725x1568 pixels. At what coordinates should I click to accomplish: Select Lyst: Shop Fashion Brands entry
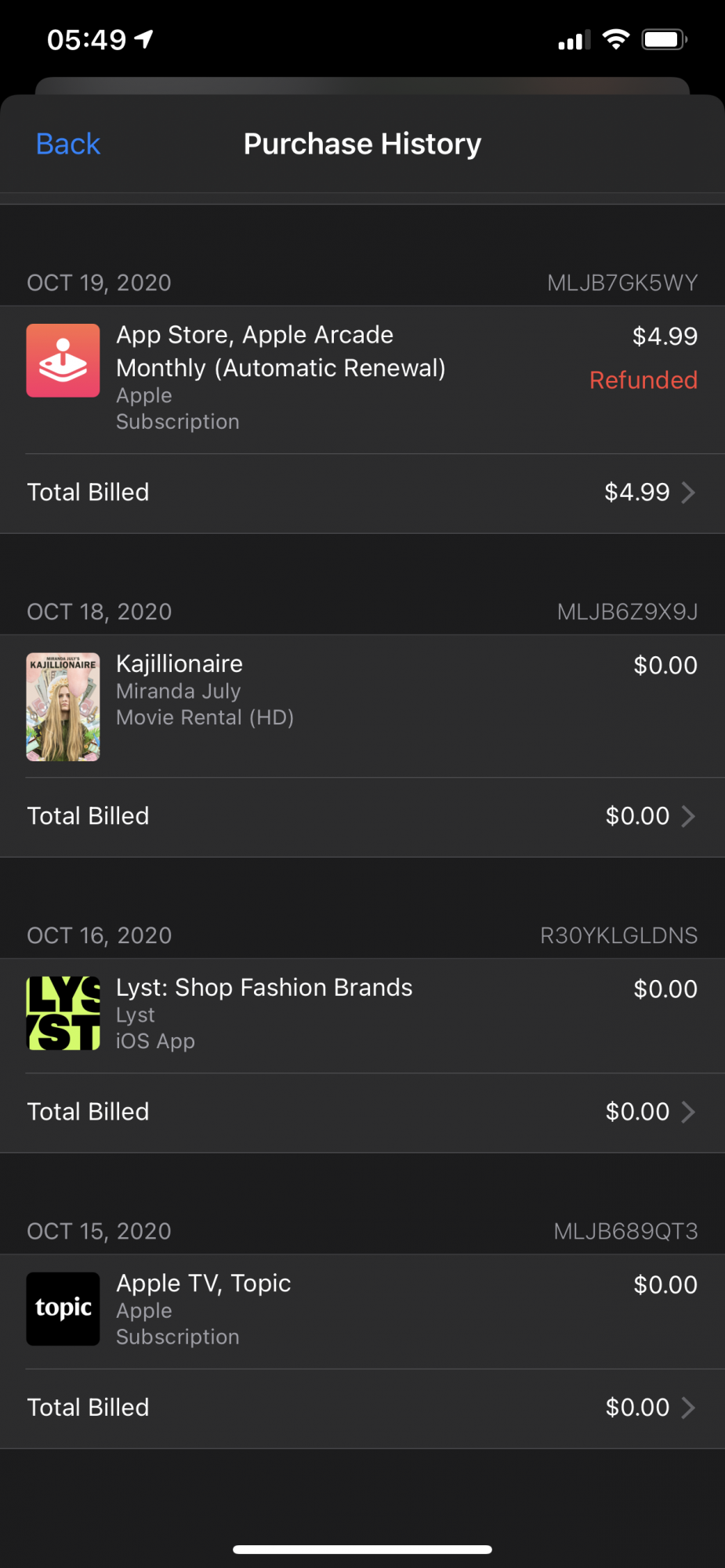pos(264,988)
